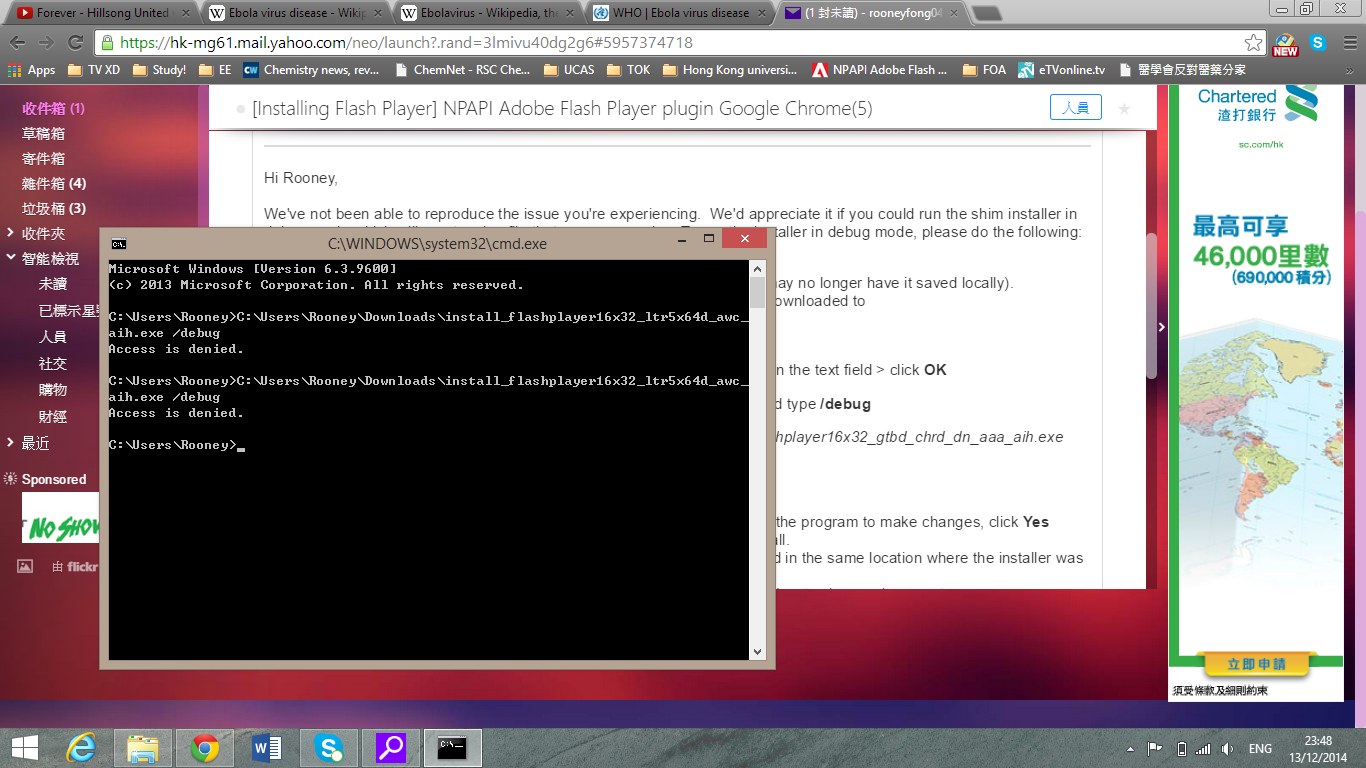
Task: Click the Skype extension icon in Chrome's toolbar
Action: [x=1318, y=43]
